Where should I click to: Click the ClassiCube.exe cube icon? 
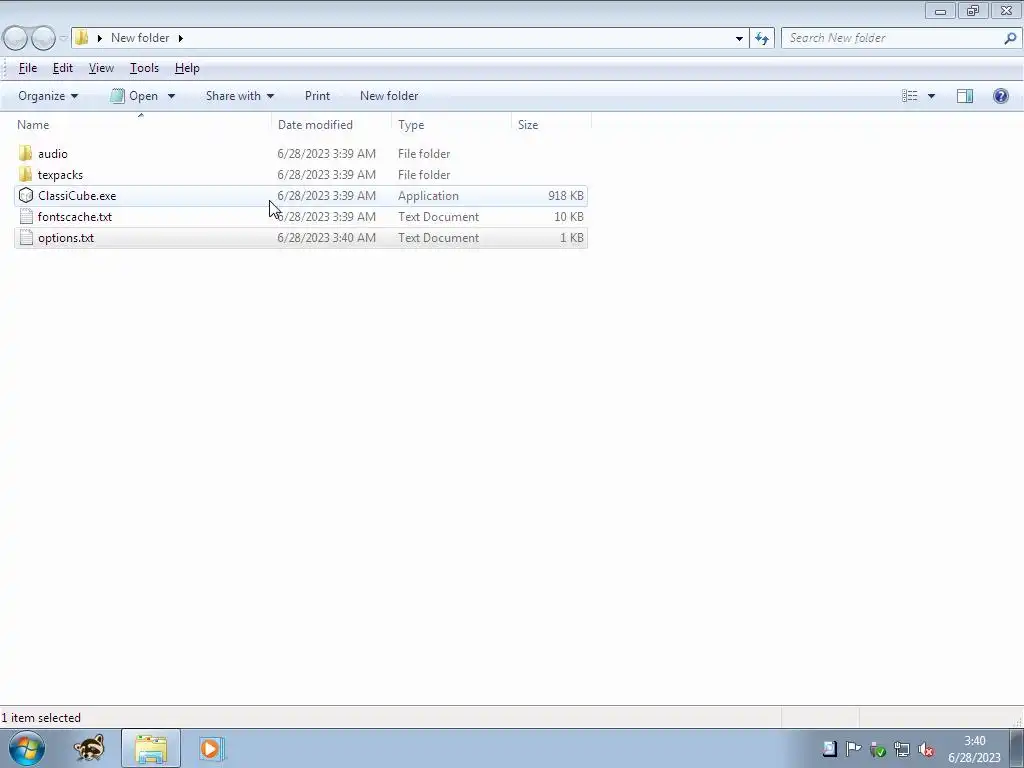tap(25, 195)
